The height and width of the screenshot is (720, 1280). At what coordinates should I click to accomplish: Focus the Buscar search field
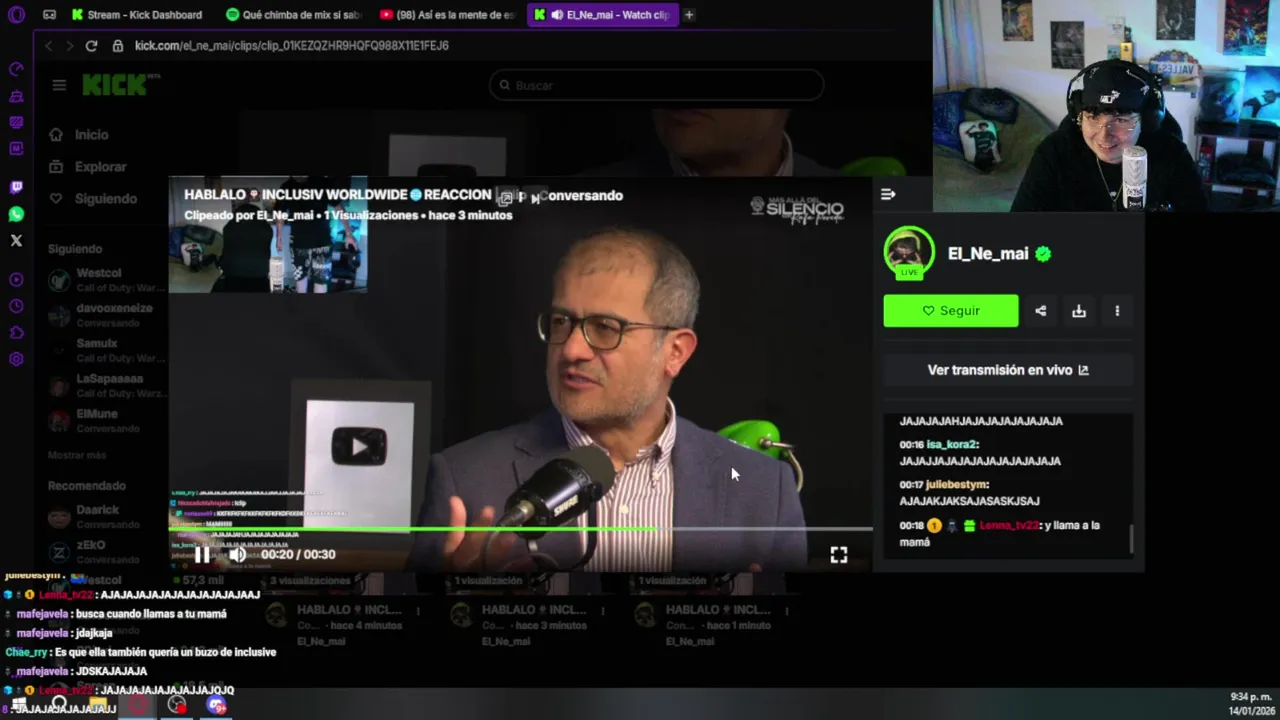coord(657,86)
